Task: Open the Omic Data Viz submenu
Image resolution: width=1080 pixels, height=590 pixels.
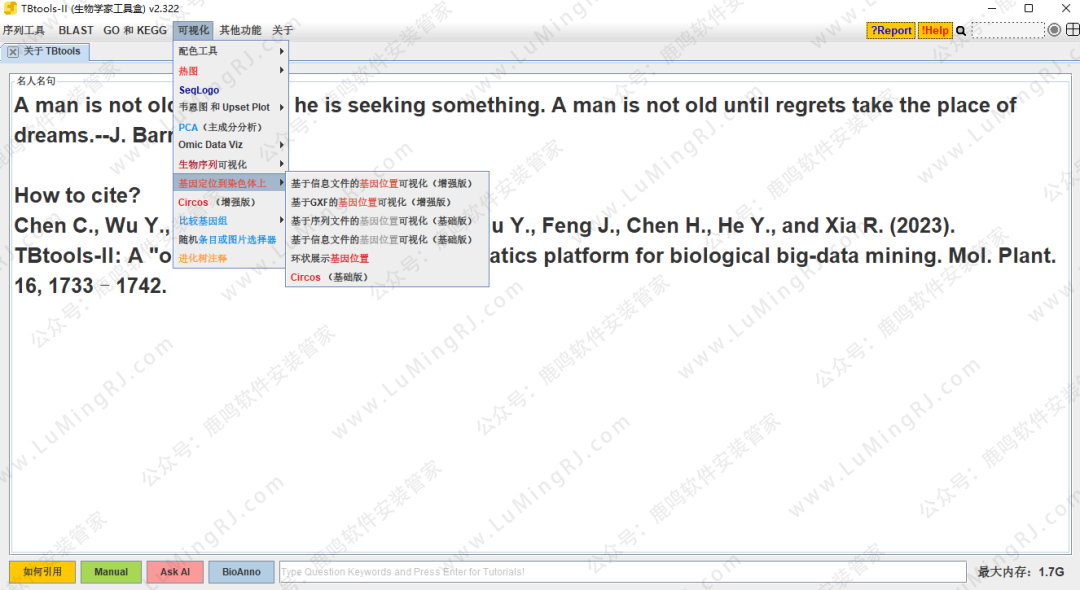Action: (230, 145)
